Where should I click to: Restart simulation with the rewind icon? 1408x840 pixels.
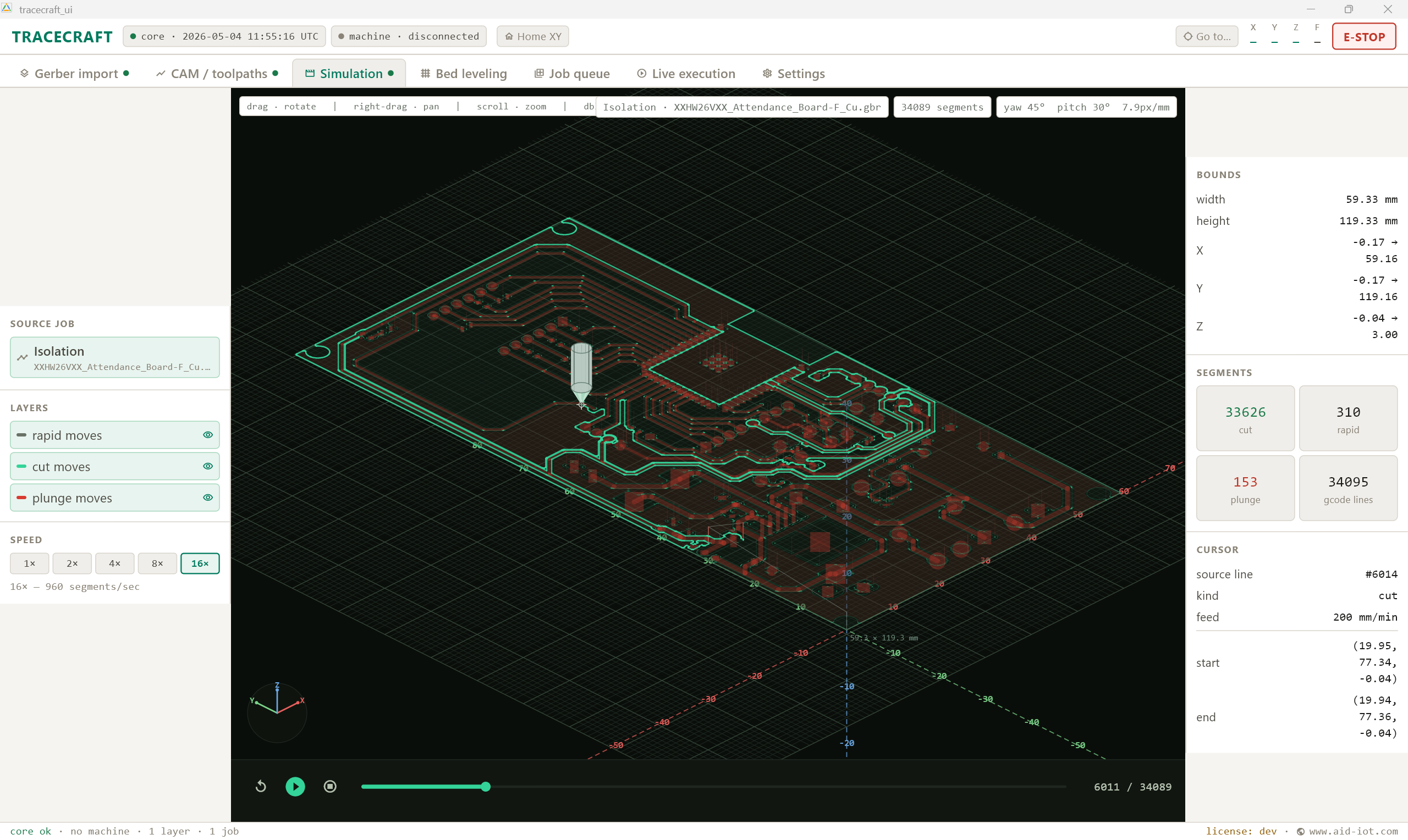pos(261,786)
